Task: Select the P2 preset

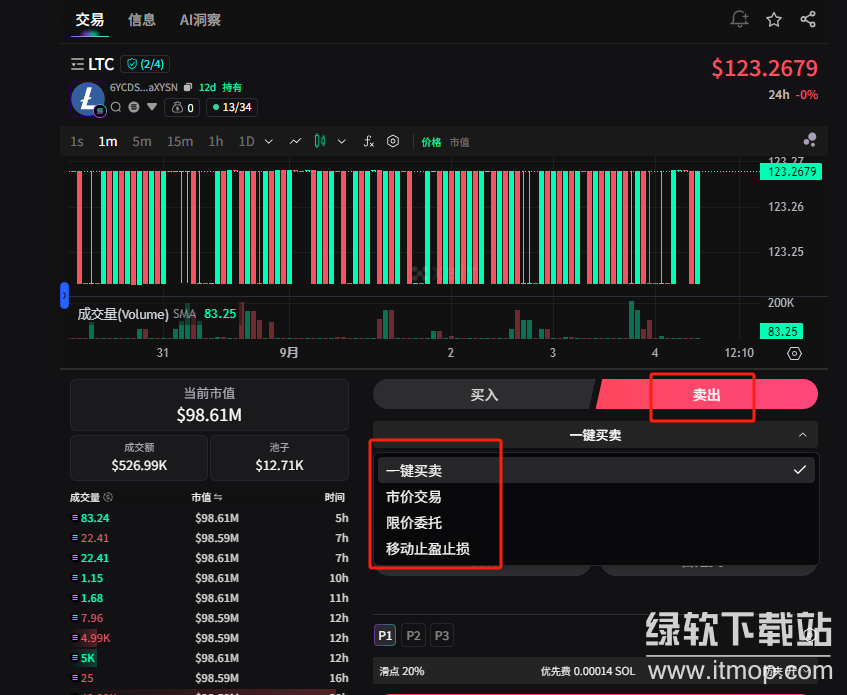Action: tap(413, 635)
